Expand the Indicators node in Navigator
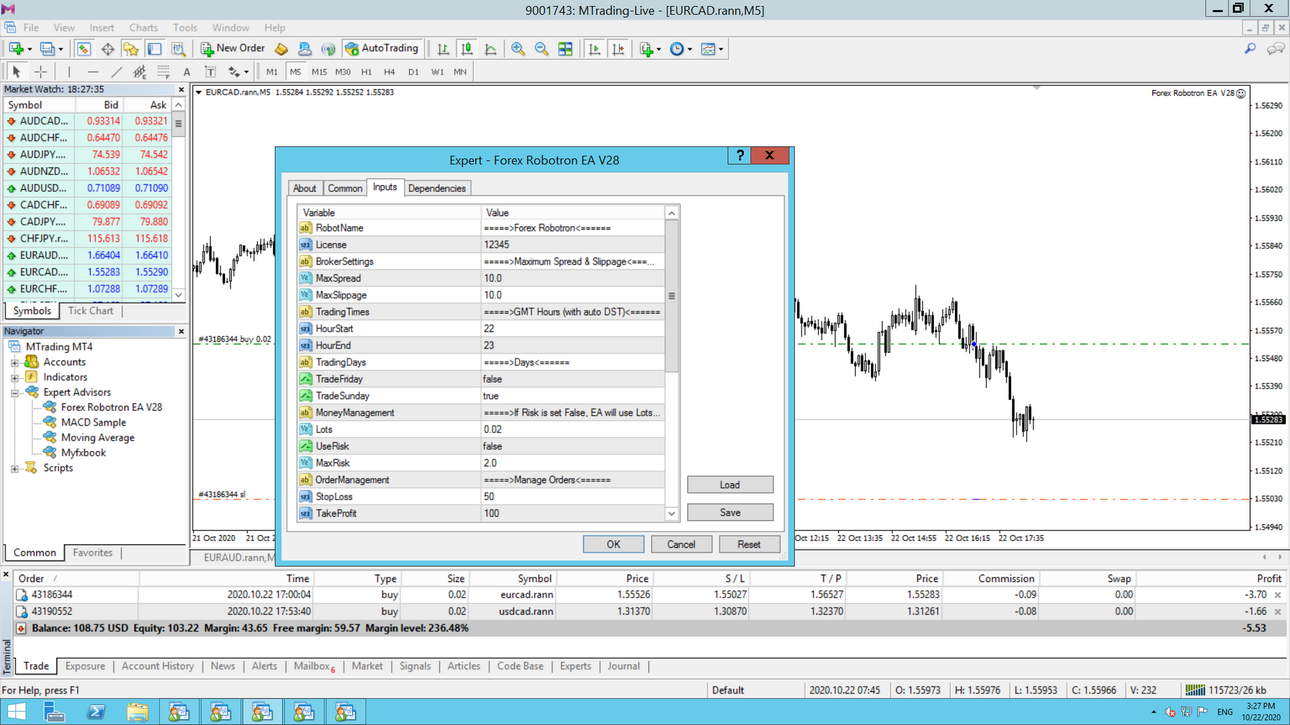The height and width of the screenshot is (725, 1290). click(15, 378)
